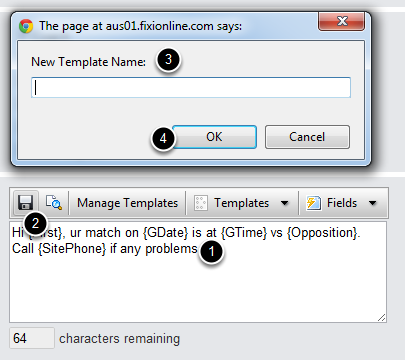Open the Templates menu label

pos(241,203)
